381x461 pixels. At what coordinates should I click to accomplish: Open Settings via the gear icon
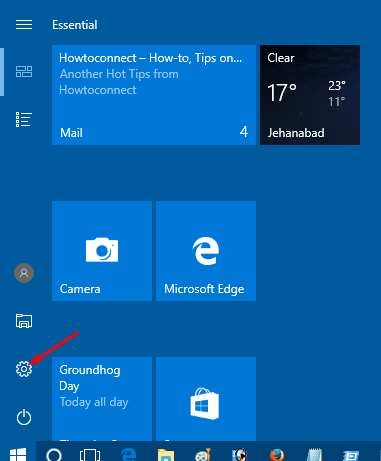pos(24,369)
